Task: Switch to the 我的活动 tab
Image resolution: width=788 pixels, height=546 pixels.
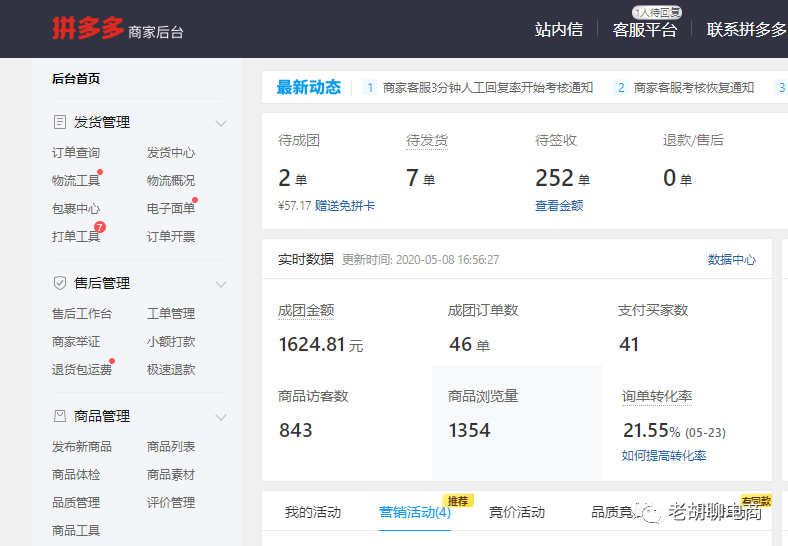Action: click(313, 512)
